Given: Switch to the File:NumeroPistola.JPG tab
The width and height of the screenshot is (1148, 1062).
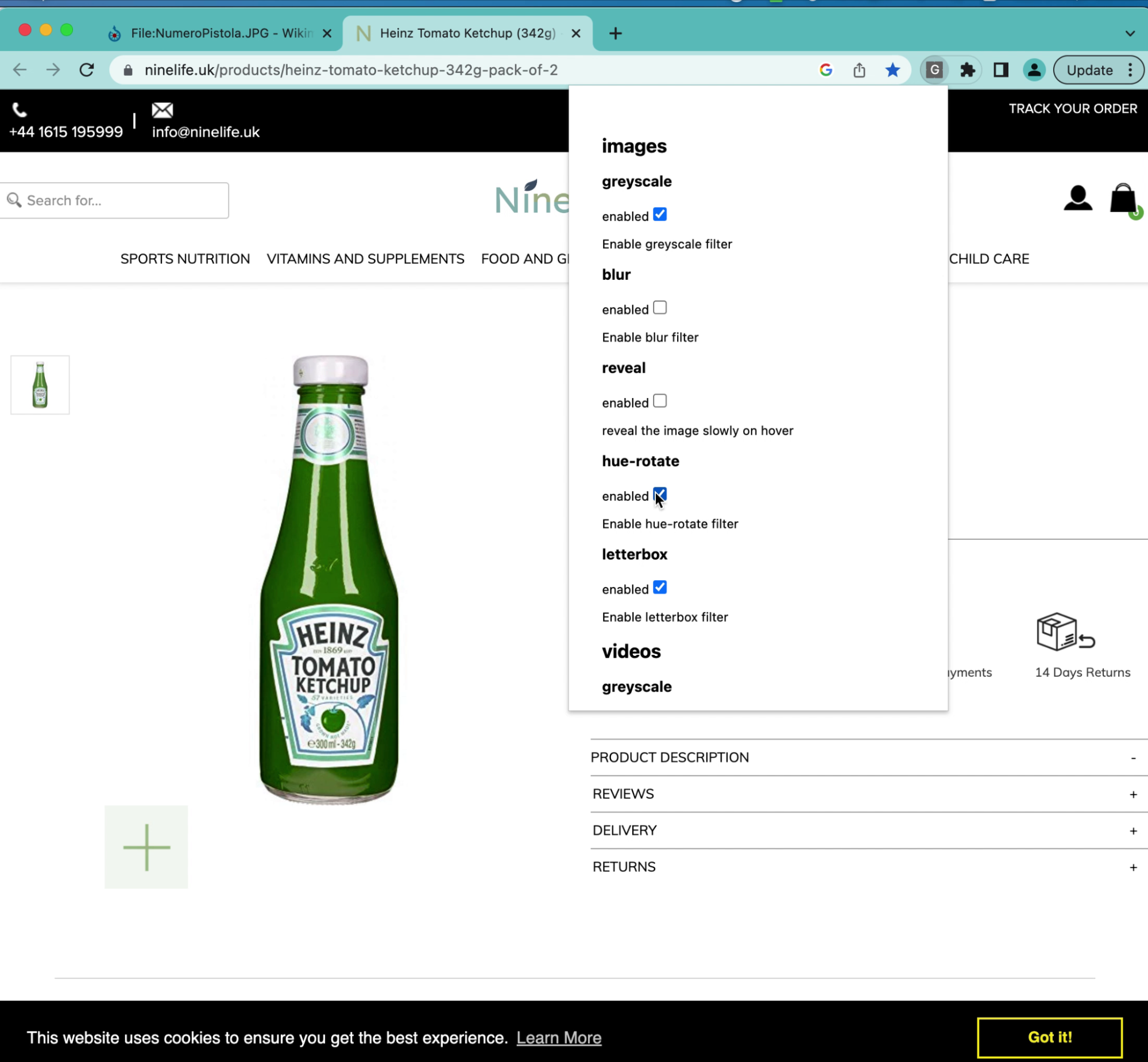Looking at the screenshot, I should click(x=221, y=33).
